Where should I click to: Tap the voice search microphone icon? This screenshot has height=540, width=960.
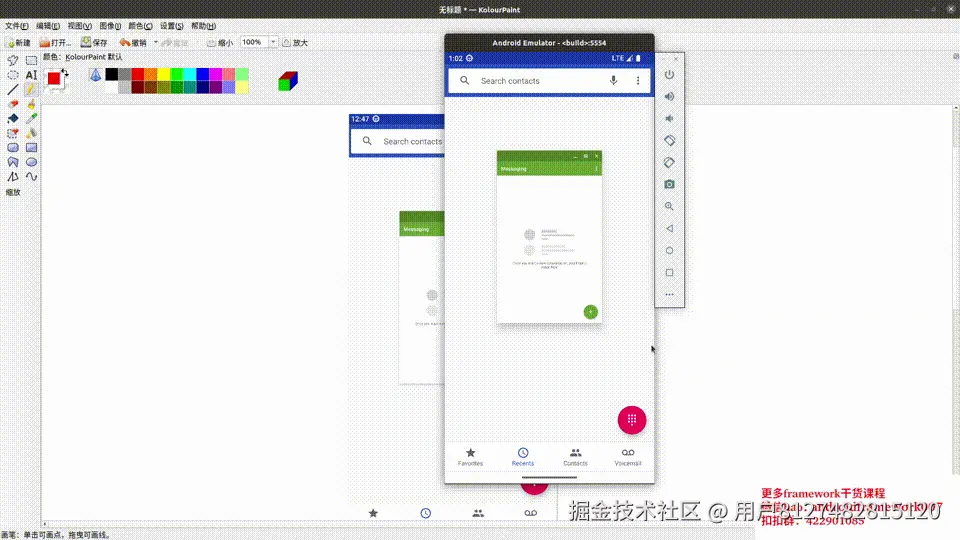613,80
